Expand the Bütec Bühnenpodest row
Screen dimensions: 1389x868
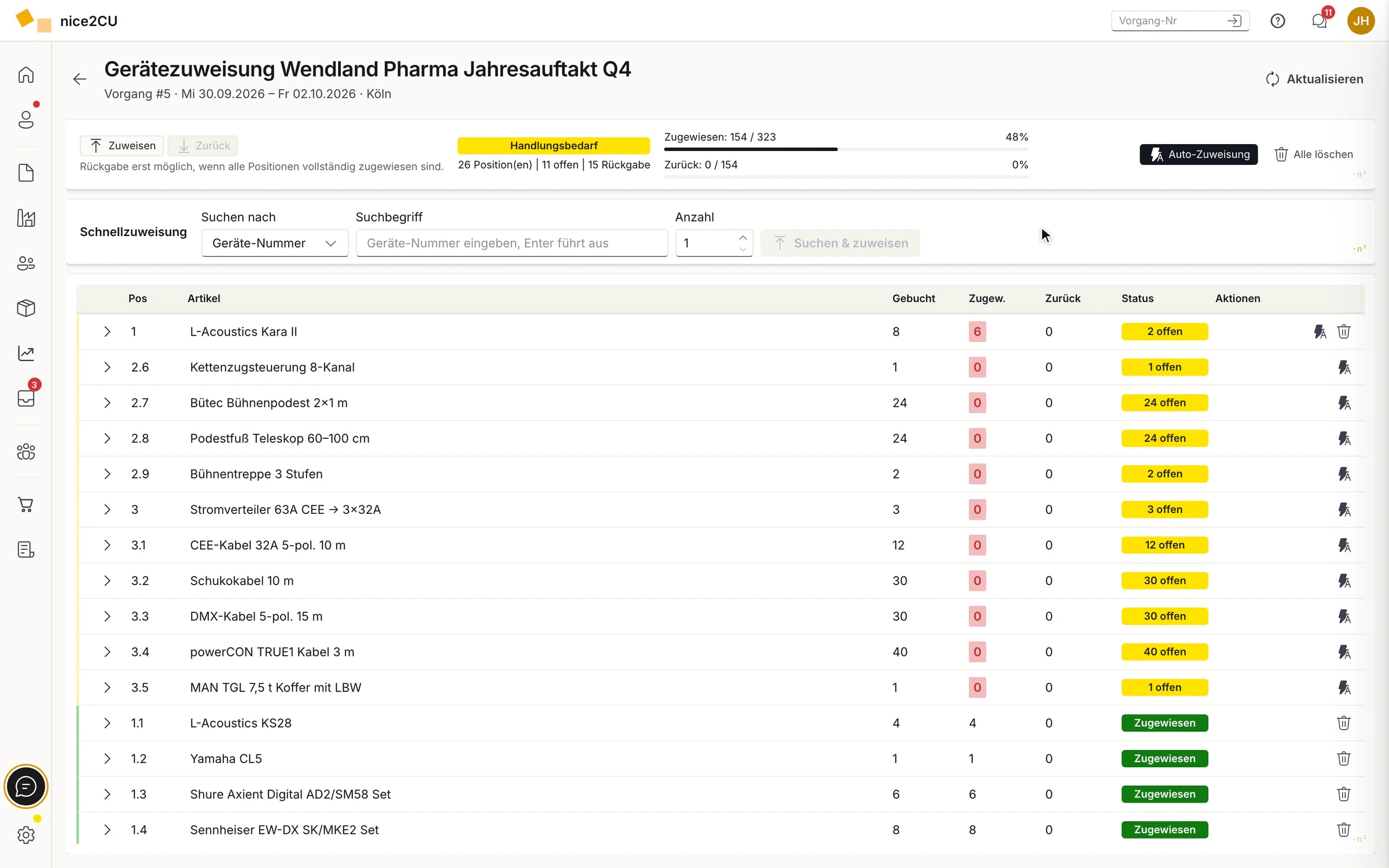click(107, 403)
